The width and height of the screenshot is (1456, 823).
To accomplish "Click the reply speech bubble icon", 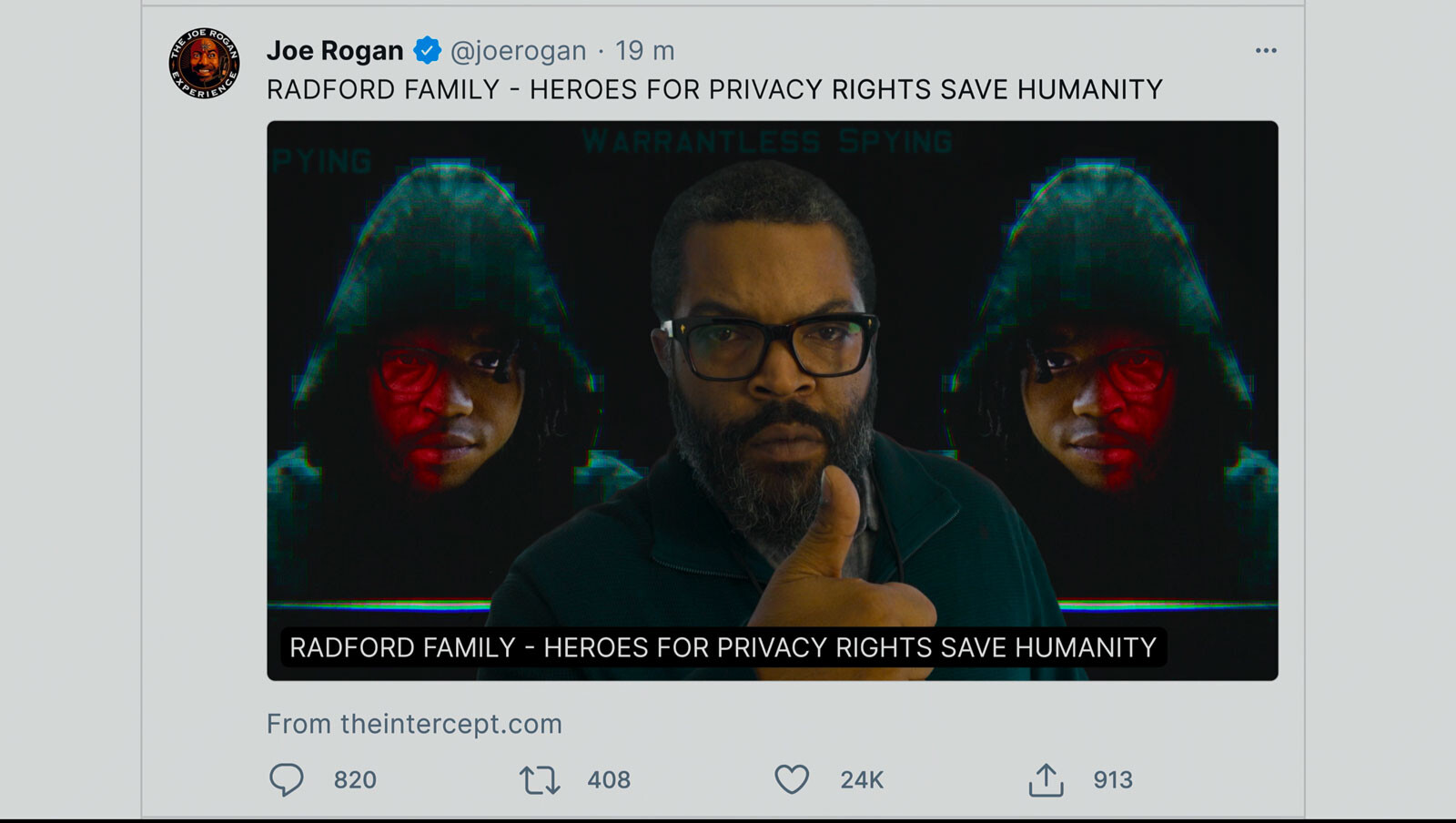I will (287, 780).
